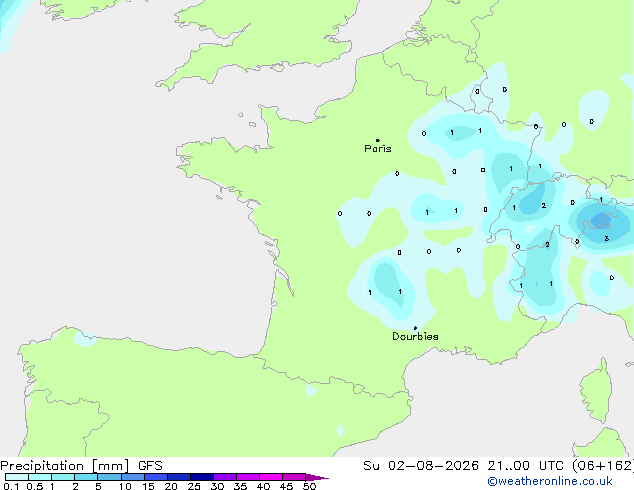
Task: Click the (06+162) forecast run text
Action: coord(602,466)
